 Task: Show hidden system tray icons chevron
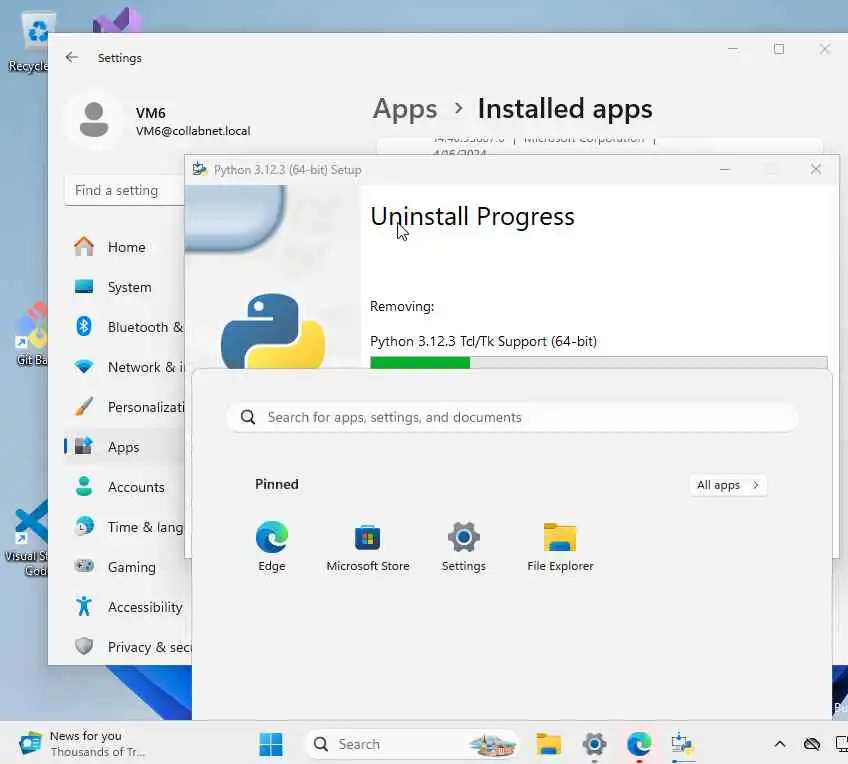click(x=779, y=744)
